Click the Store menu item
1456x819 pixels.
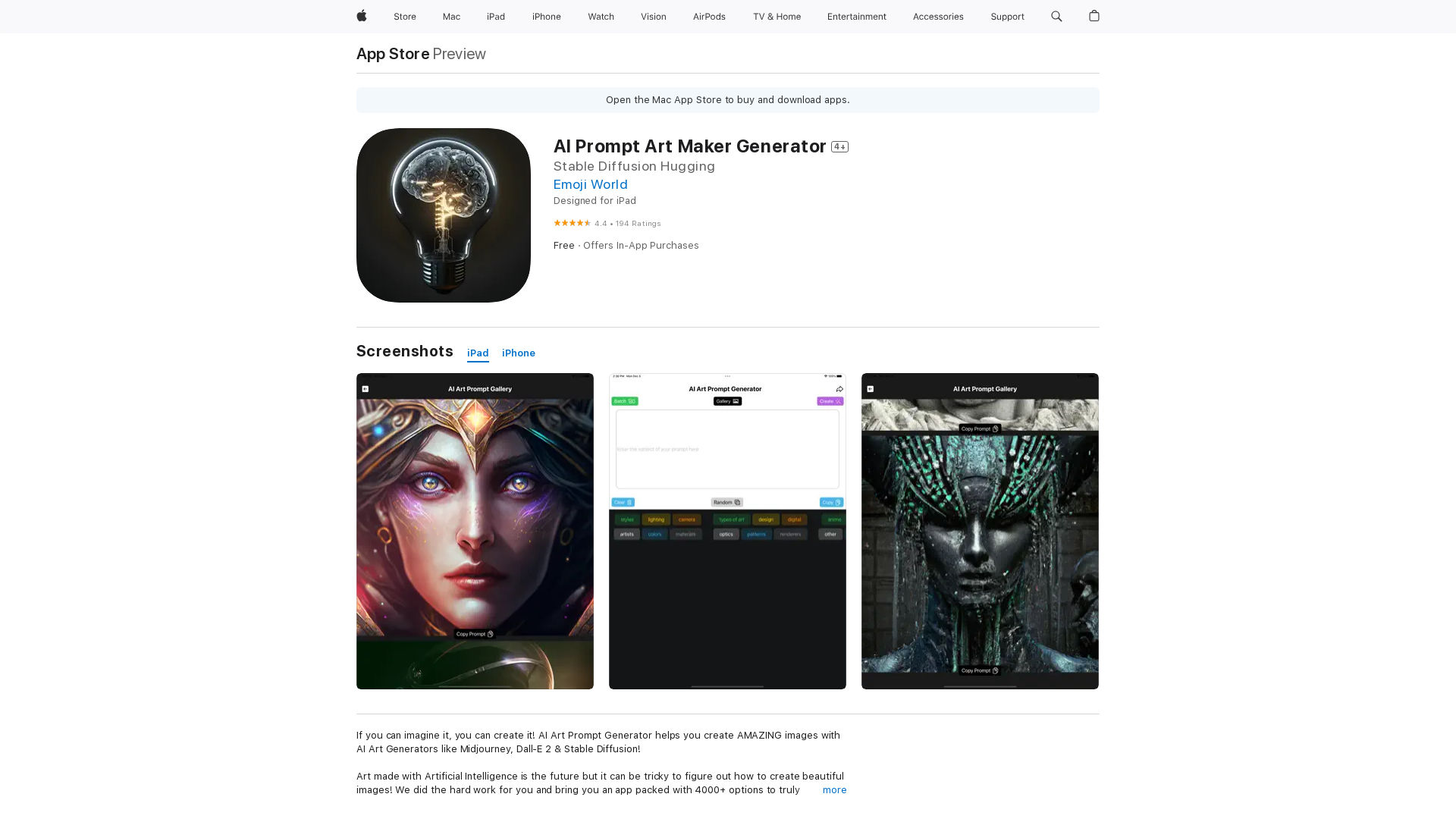click(405, 16)
